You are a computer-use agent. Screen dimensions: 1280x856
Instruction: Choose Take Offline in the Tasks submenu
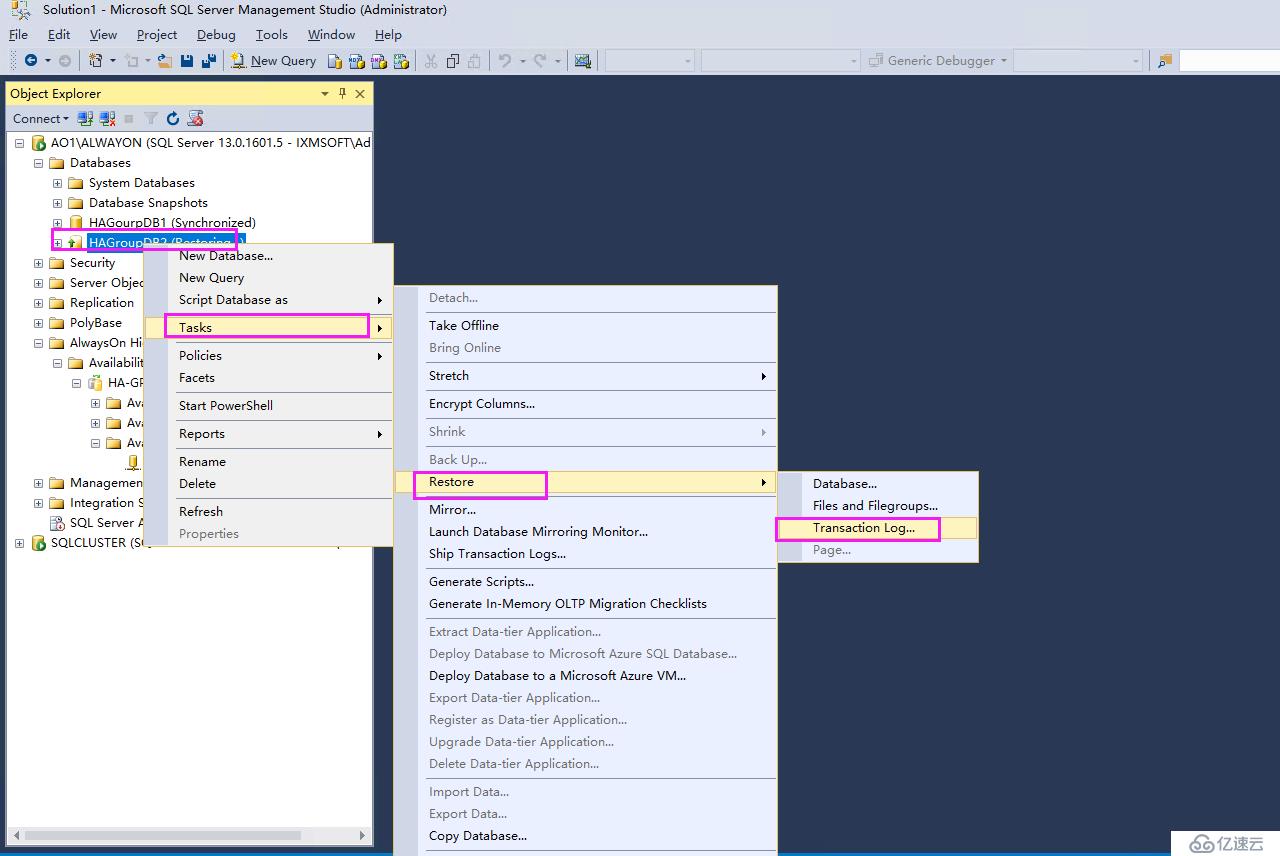pyautogui.click(x=585, y=326)
